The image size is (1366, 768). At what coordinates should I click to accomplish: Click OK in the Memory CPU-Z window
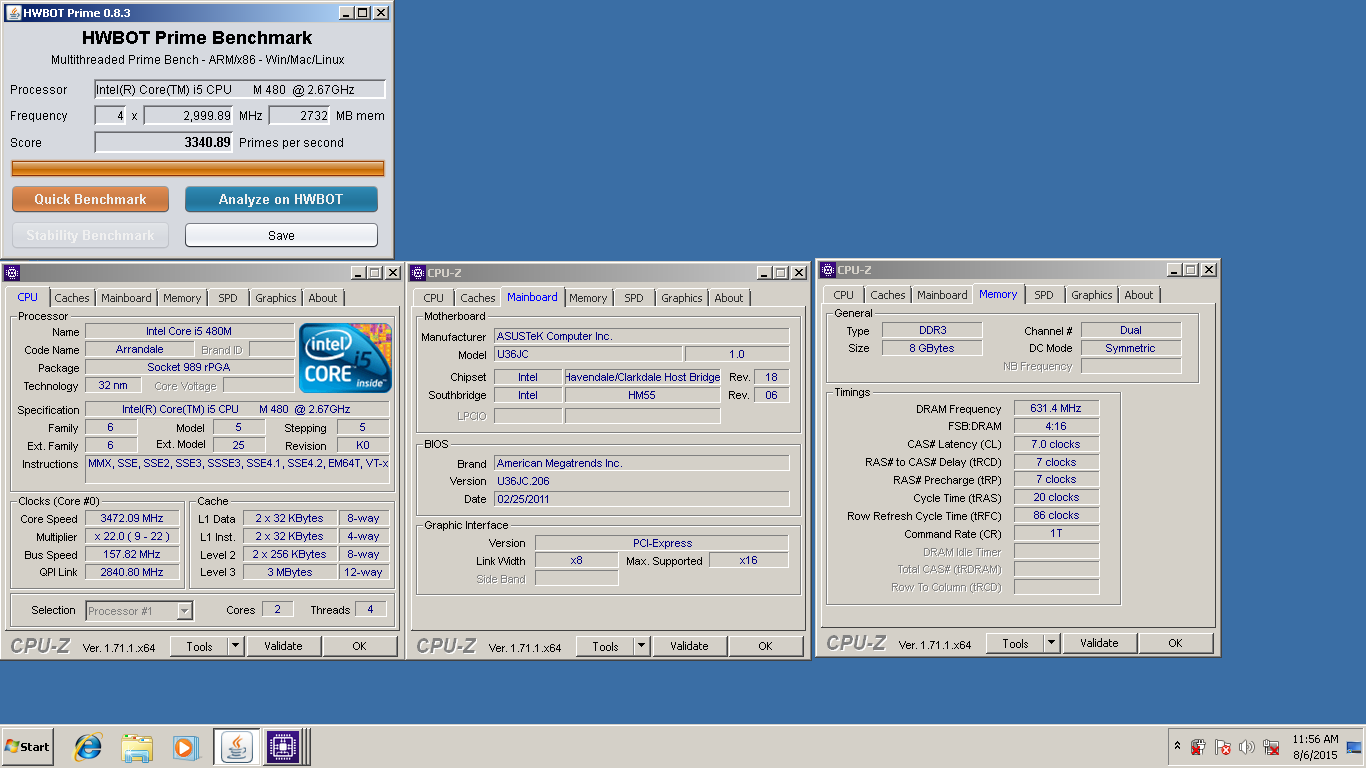click(x=1175, y=643)
